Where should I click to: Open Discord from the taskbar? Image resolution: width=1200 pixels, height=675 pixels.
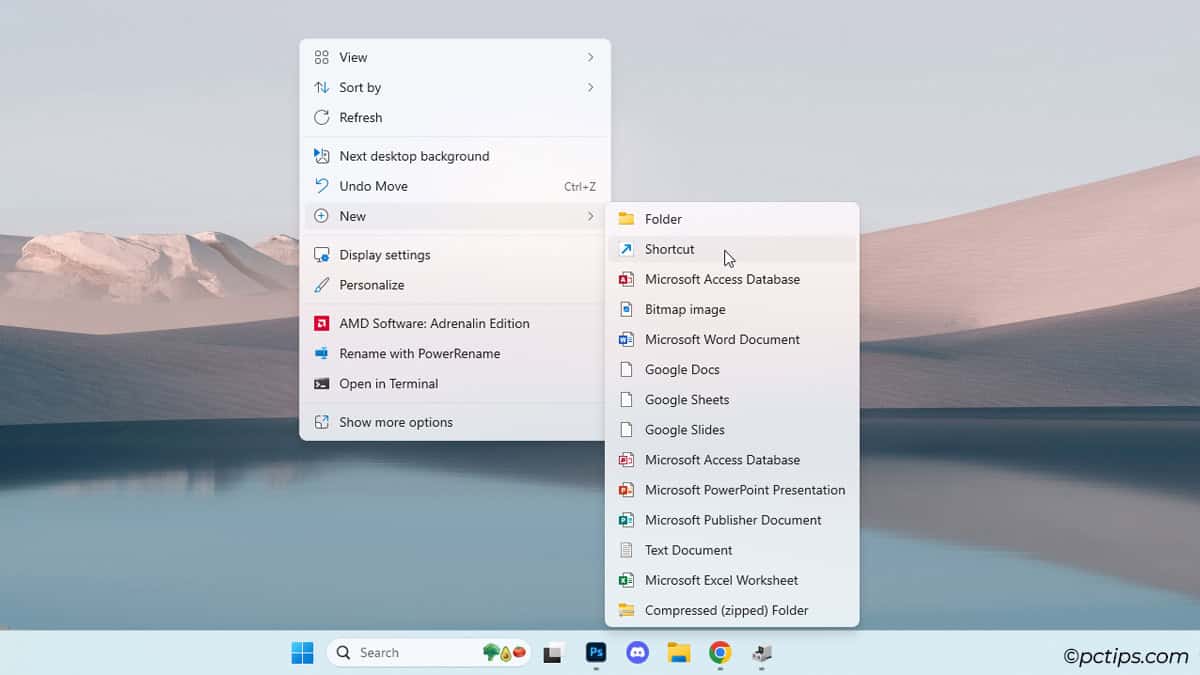pyautogui.click(x=637, y=653)
